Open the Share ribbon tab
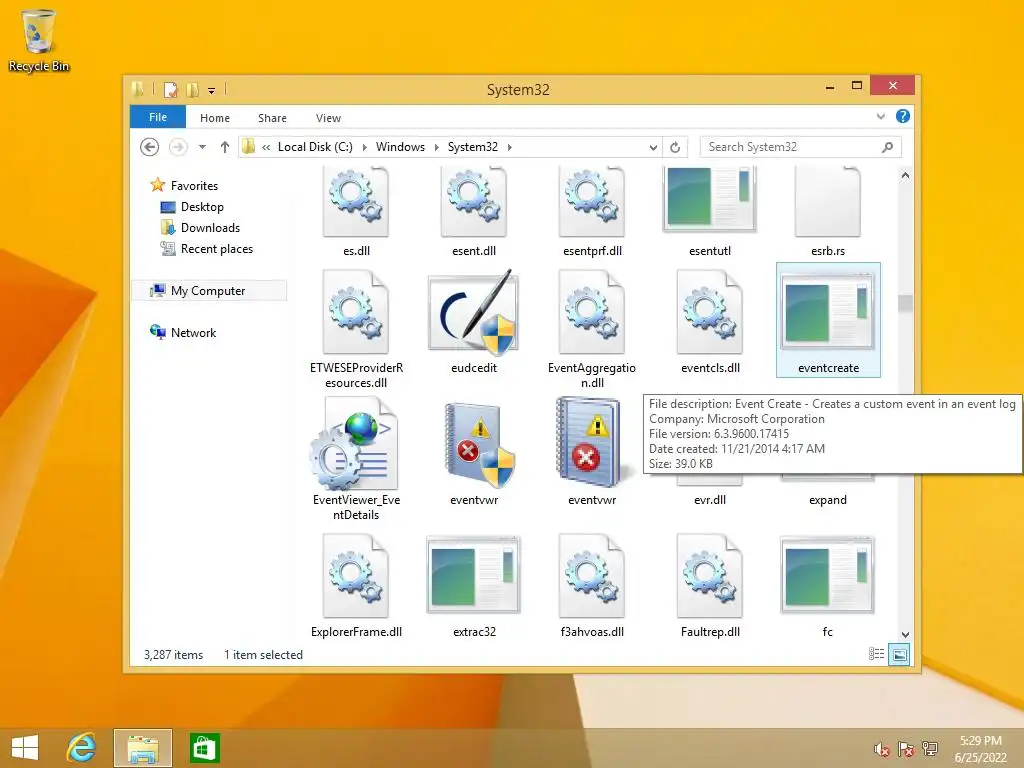Image resolution: width=1024 pixels, height=768 pixels. click(272, 118)
